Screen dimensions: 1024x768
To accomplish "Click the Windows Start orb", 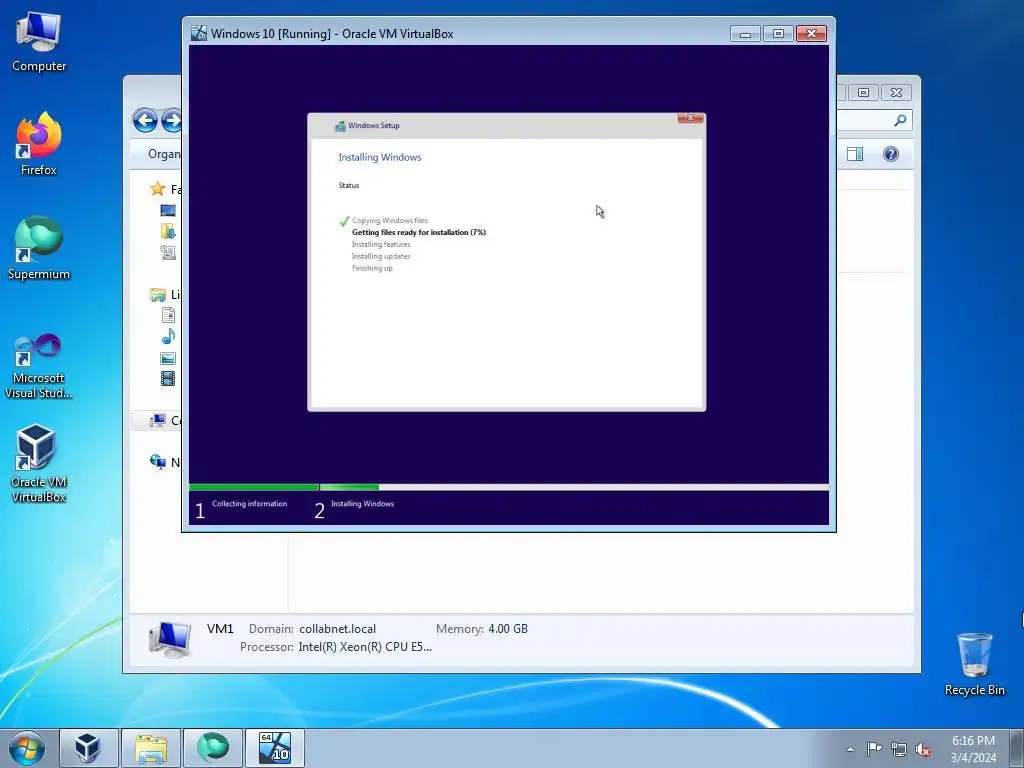I will pyautogui.click(x=27, y=748).
